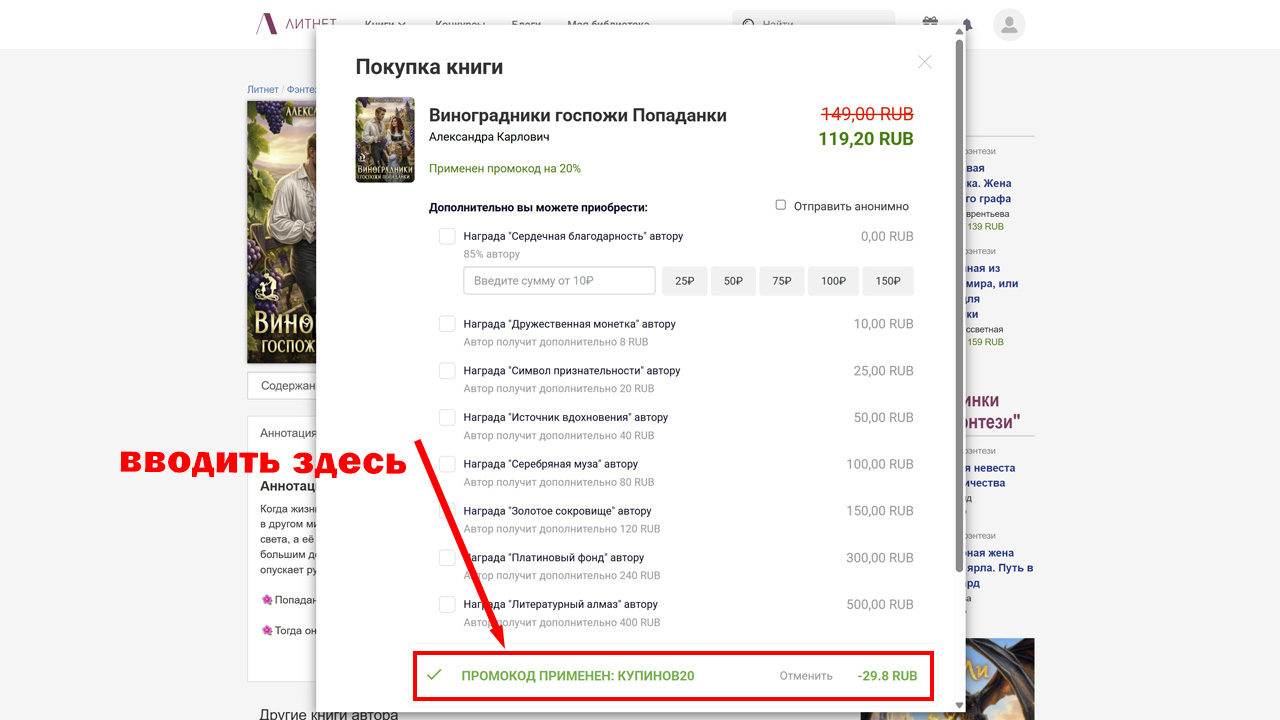Open the notifications bell
The height and width of the screenshot is (720, 1280).
(x=967, y=24)
